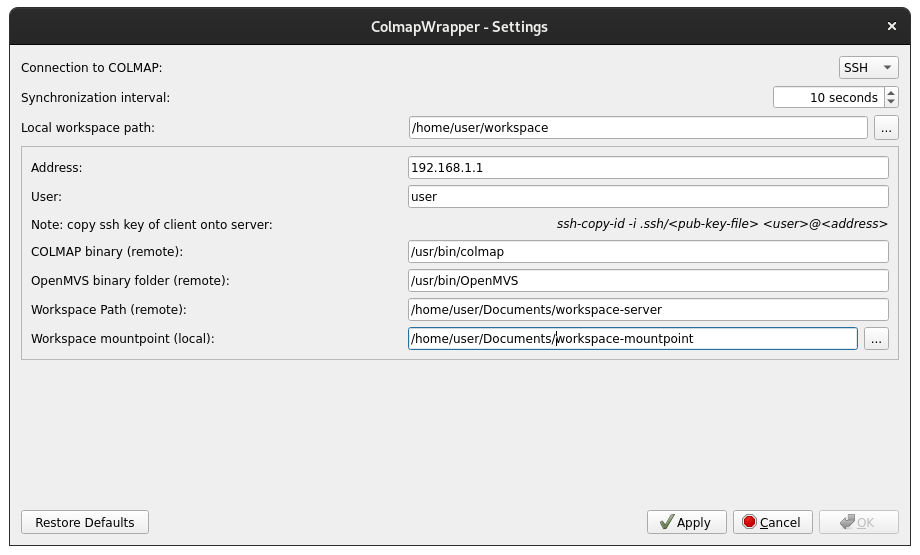920x555 pixels.
Task: Apply the settings changes
Action: 687,522
